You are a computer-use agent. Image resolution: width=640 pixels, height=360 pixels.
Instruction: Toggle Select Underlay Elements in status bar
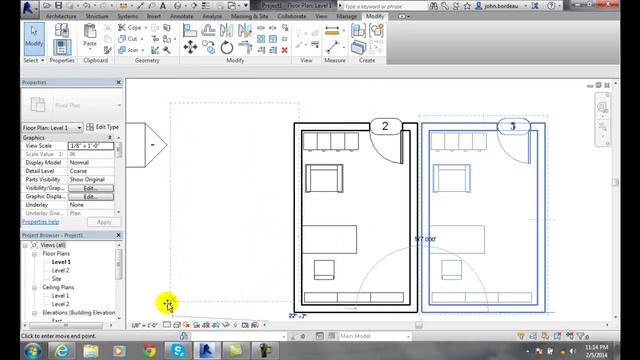click(x=533, y=336)
